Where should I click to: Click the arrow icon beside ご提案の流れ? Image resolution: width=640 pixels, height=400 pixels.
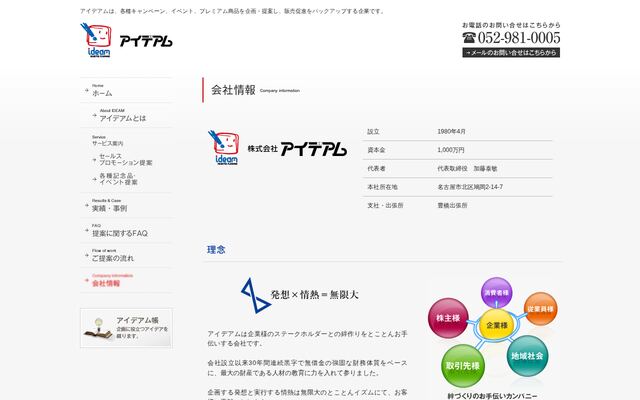[87, 255]
